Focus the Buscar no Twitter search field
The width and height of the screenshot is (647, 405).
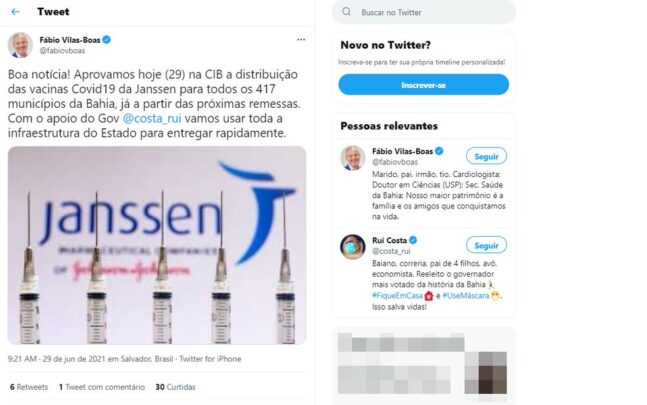424,12
